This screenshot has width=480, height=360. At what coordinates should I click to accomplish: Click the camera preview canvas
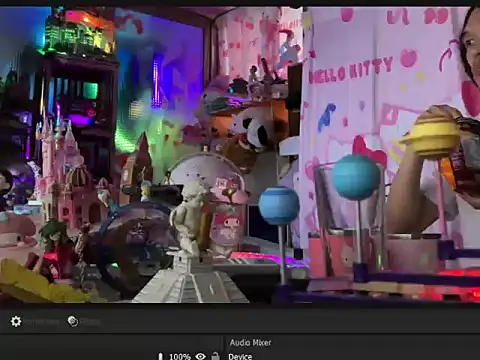(240, 155)
